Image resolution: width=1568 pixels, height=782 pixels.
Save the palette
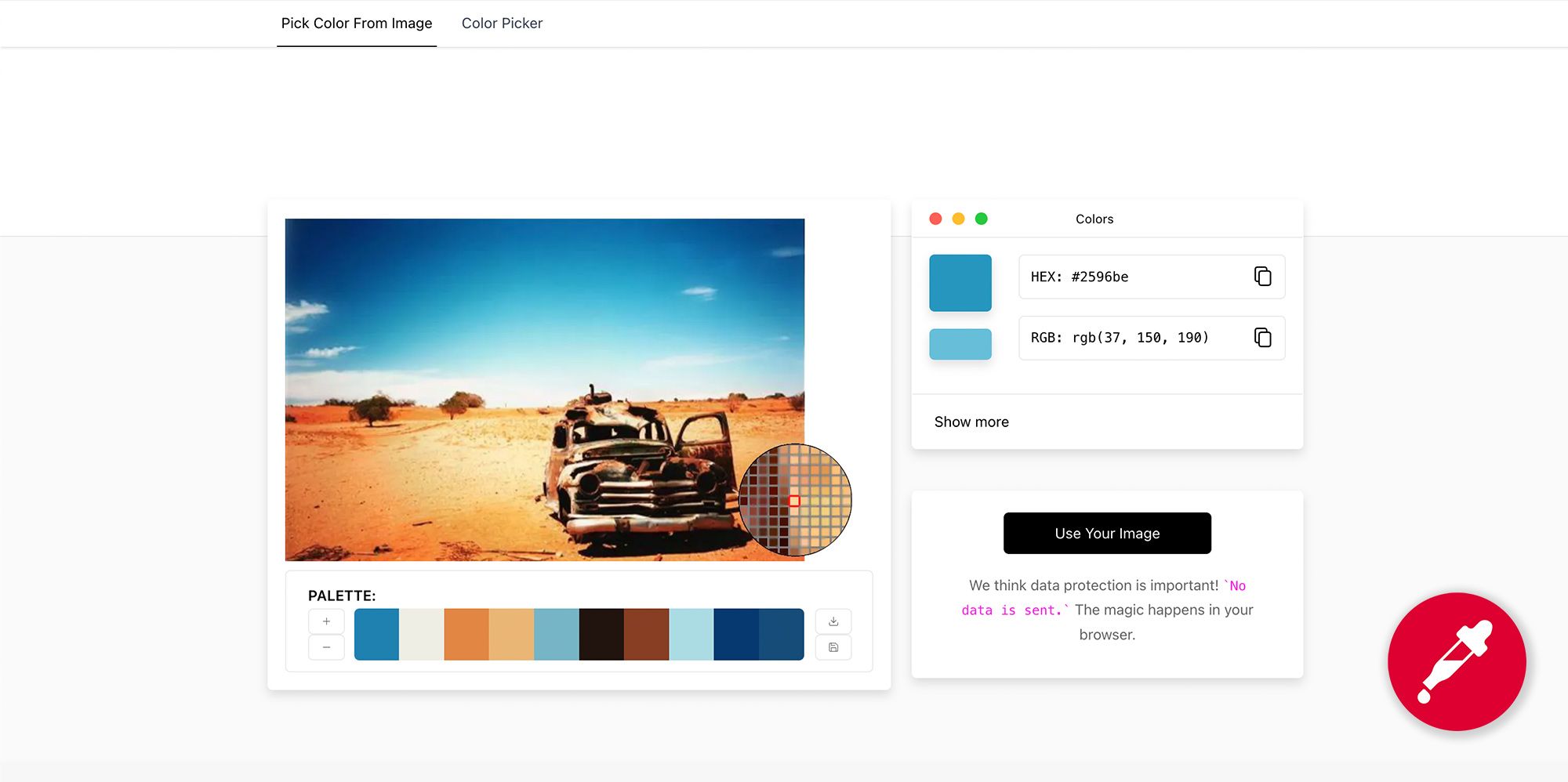(833, 647)
